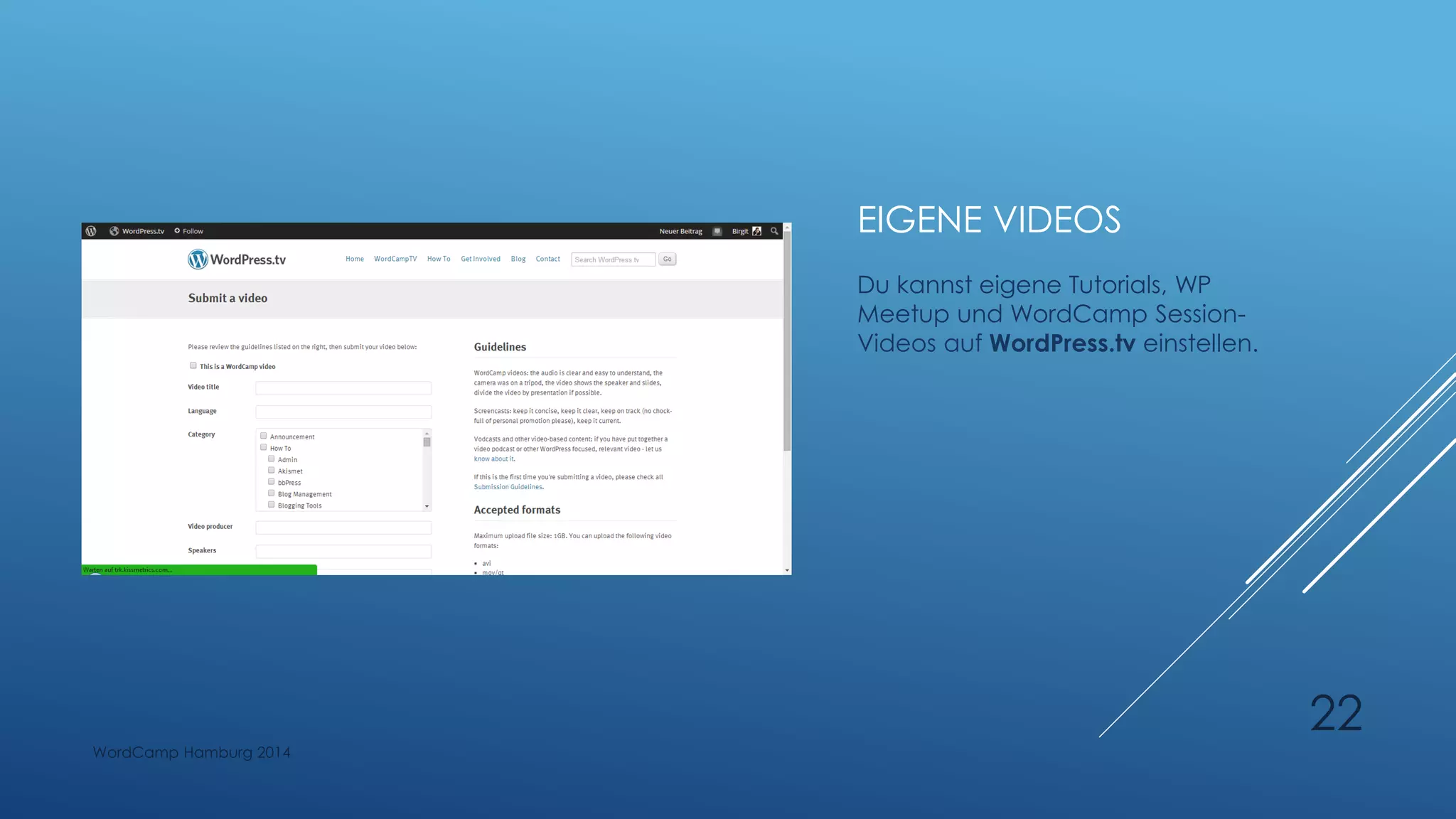
Task: Click category list scroll-down arrow
Action: 427,506
